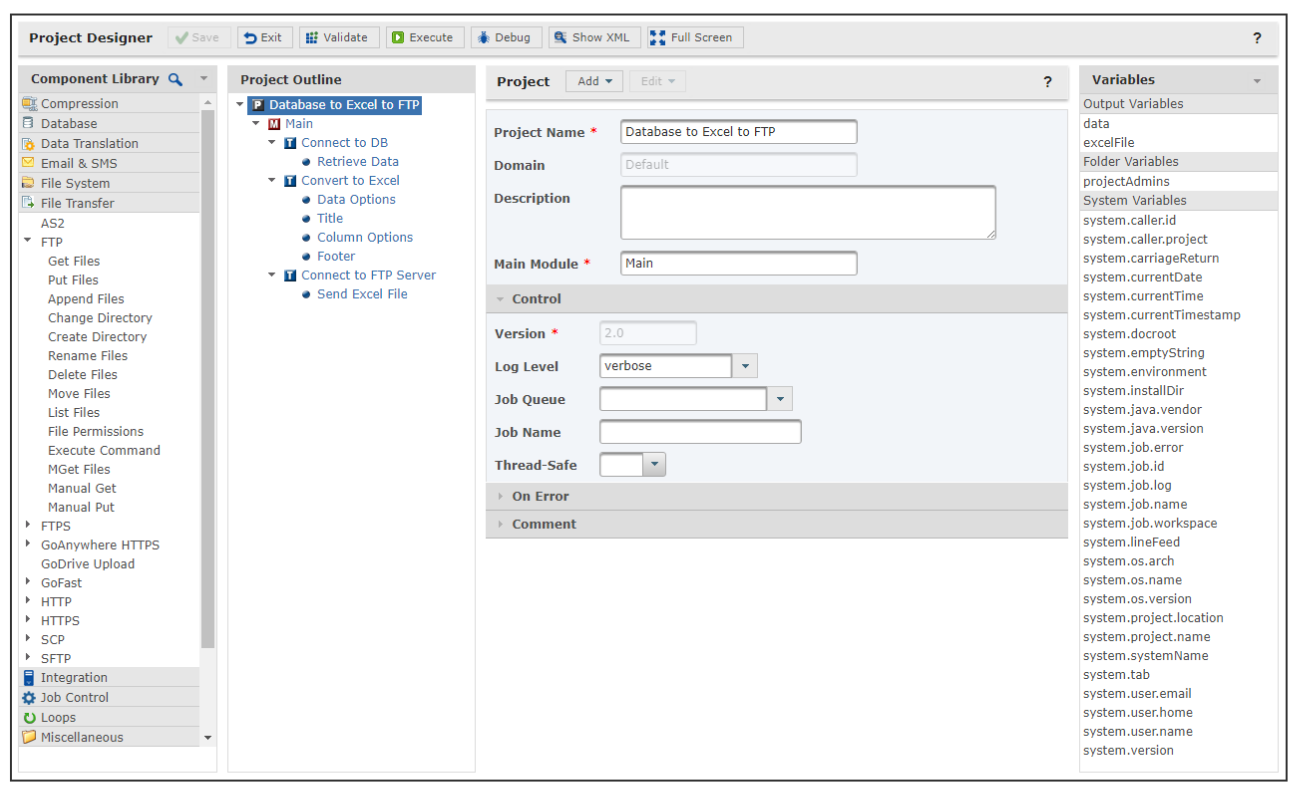Image resolution: width=1303 pixels, height=789 pixels.
Task: Click the Validate toolbar button
Action: point(338,38)
